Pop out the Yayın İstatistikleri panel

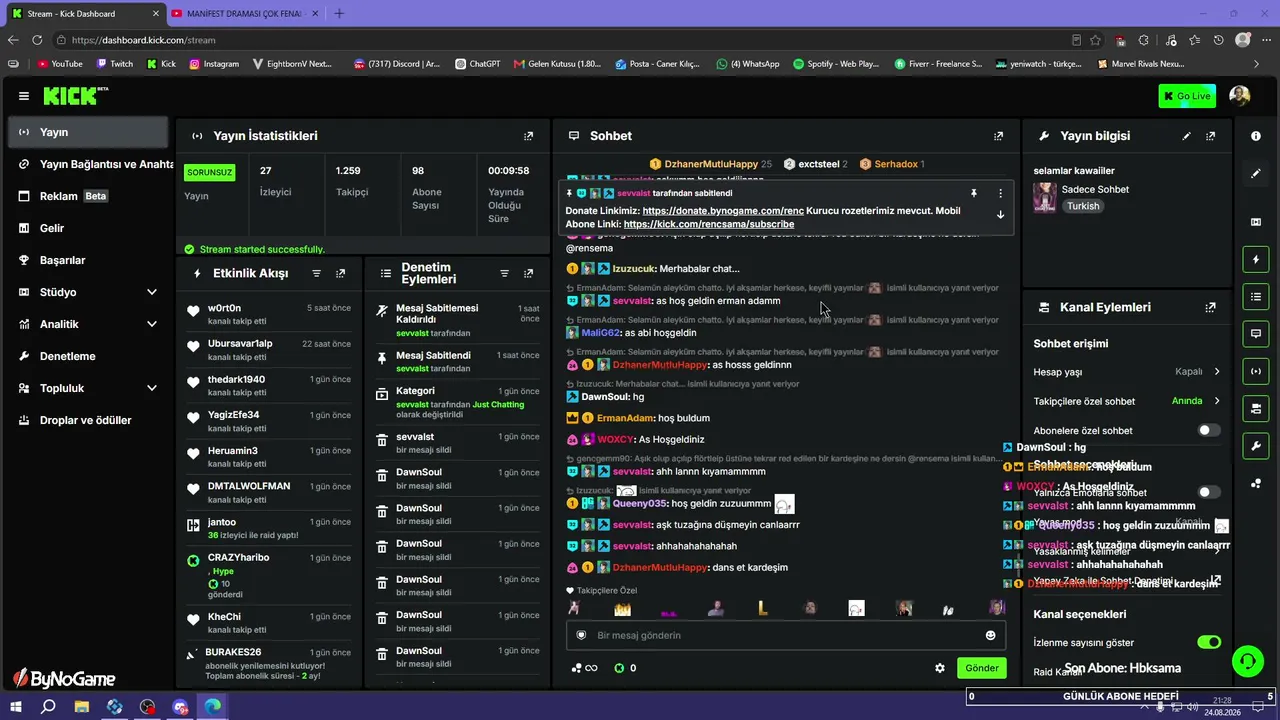coord(529,136)
